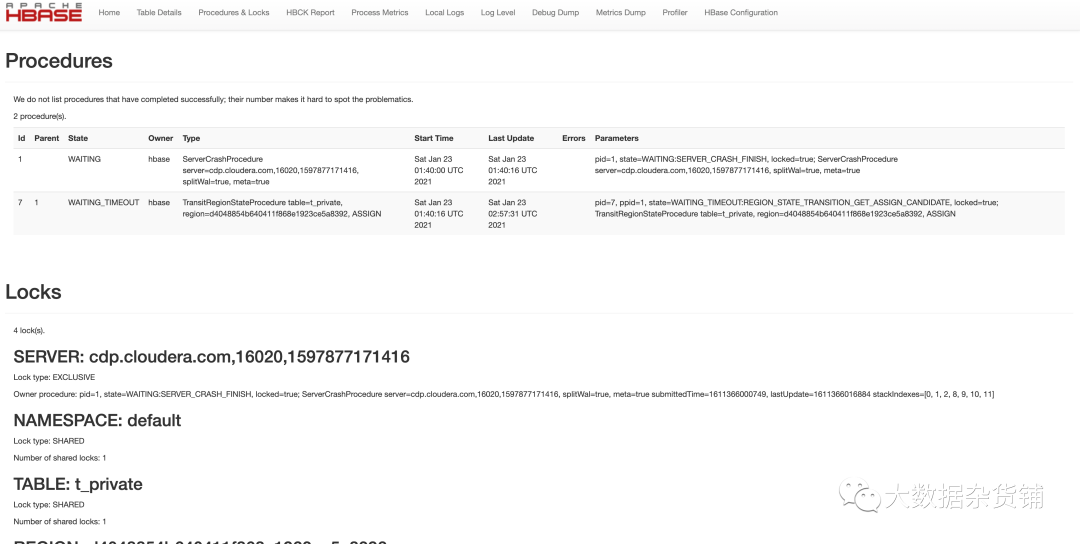Screen dimensions: 1080x544
Task: Click the pid=1 parameters cell
Action: click(746, 165)
